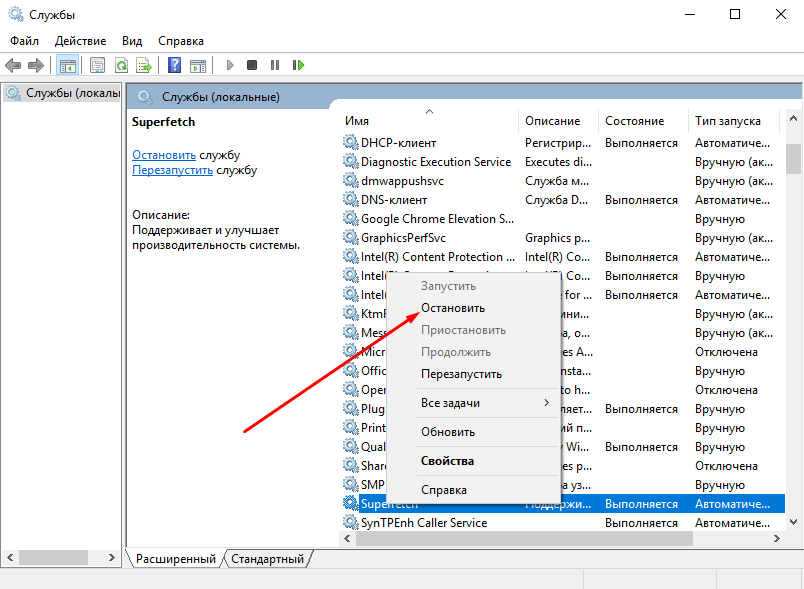Expand Все задачи submenu
Screen dimensions: 804x589
(472, 403)
